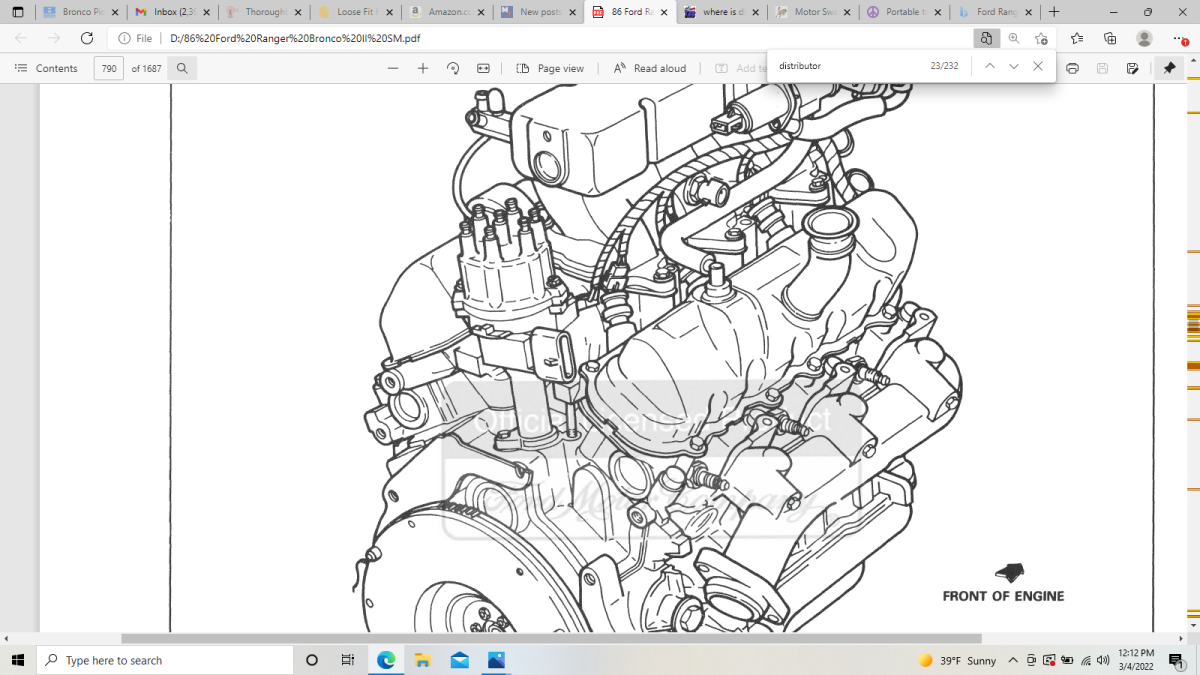The width and height of the screenshot is (1200, 675).
Task: Unpin the PDF toolbar
Action: (x=1169, y=68)
